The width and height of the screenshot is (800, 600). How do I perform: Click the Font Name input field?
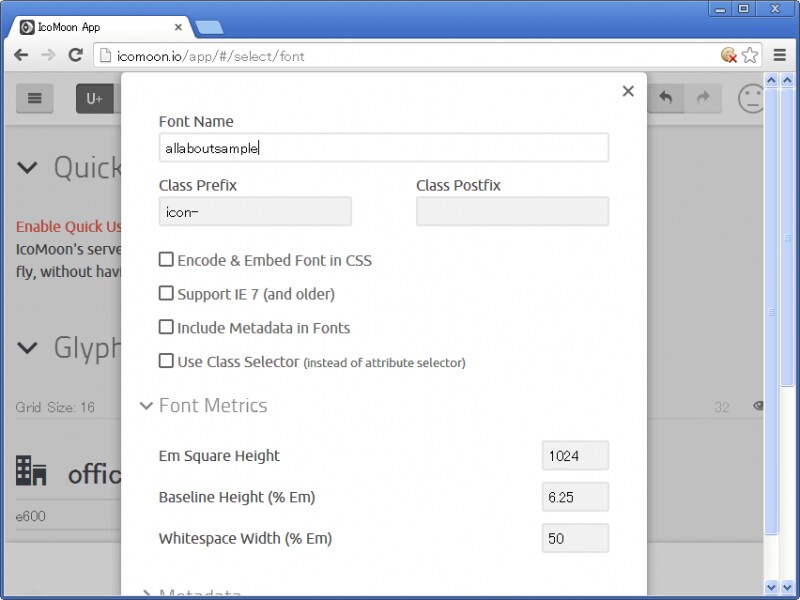point(384,148)
